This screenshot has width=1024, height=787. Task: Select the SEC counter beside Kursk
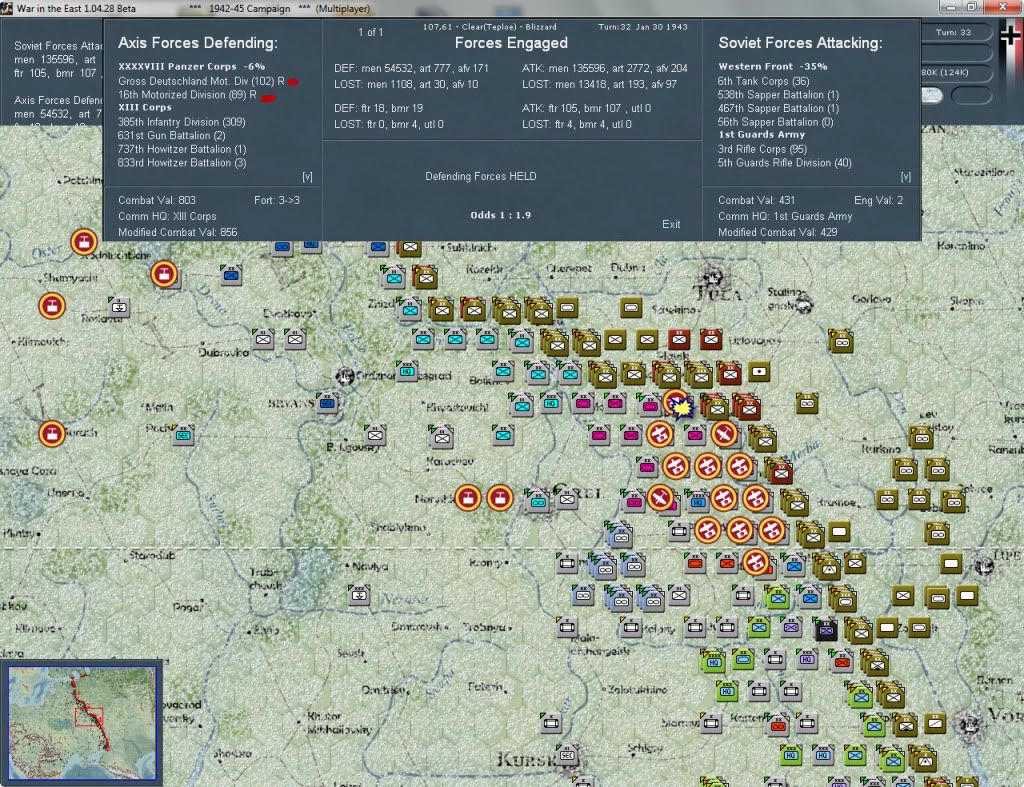[x=567, y=755]
